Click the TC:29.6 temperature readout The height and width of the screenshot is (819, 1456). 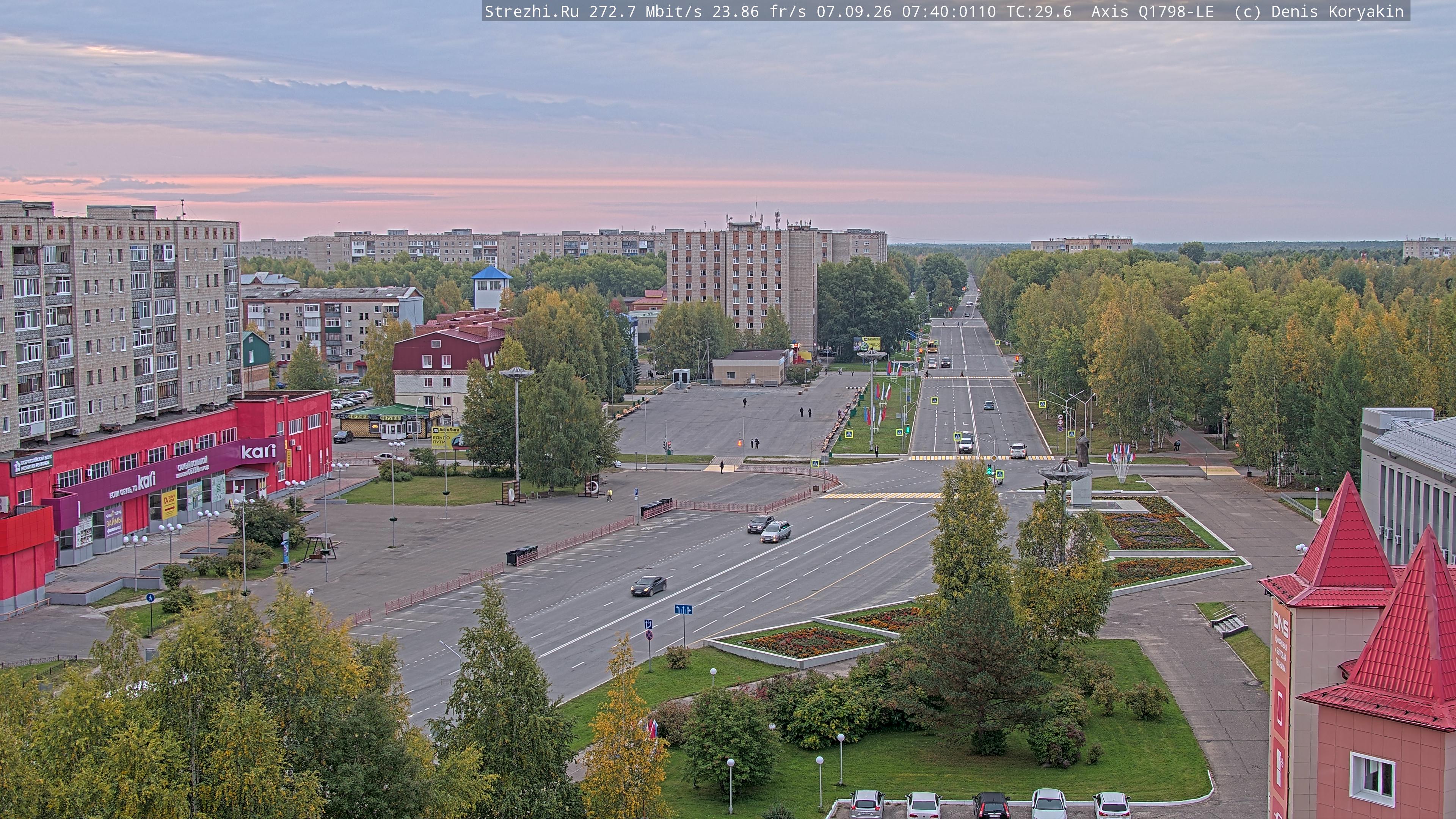(x=1038, y=11)
